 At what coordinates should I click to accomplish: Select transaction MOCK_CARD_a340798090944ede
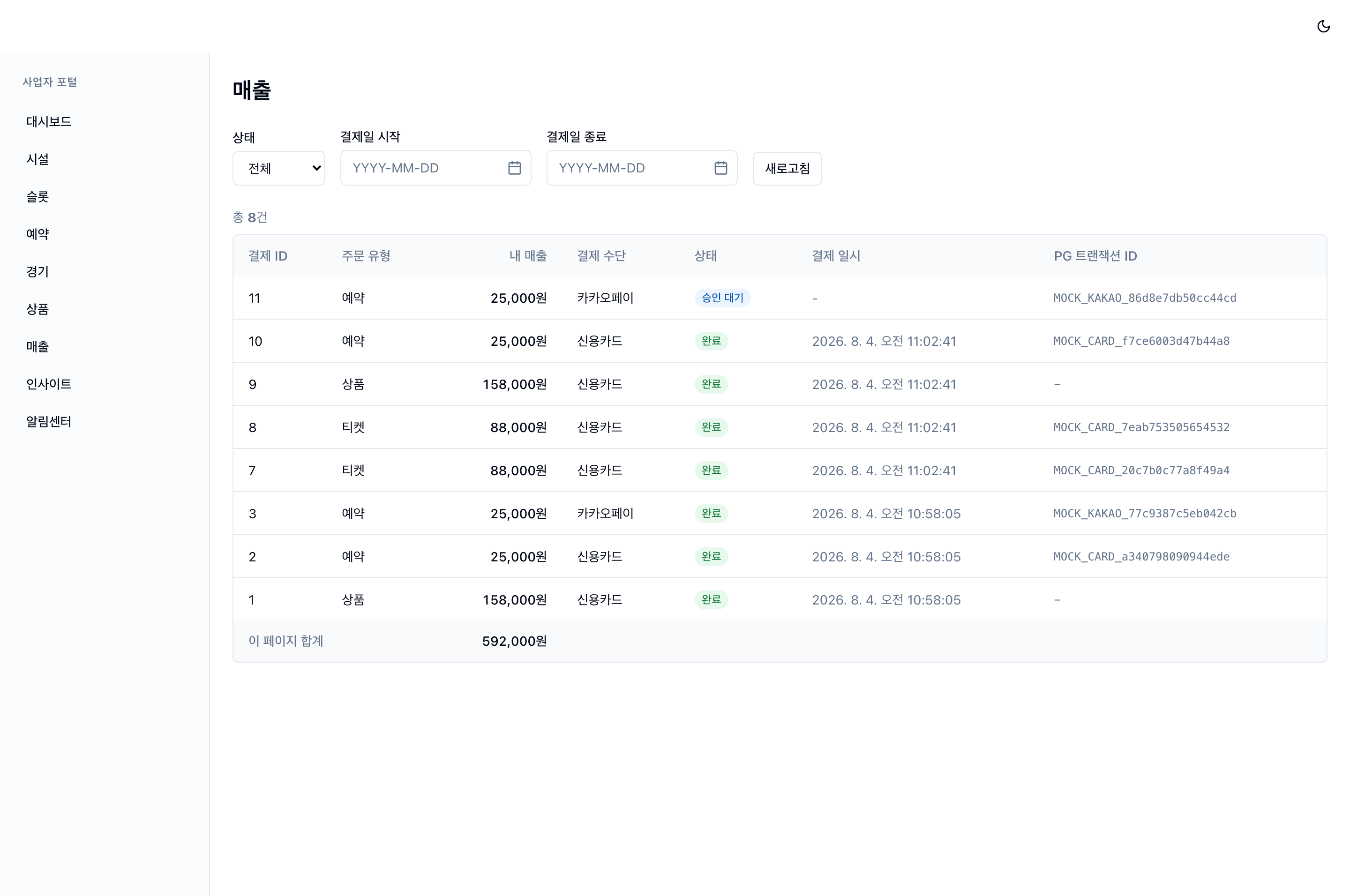1141,557
